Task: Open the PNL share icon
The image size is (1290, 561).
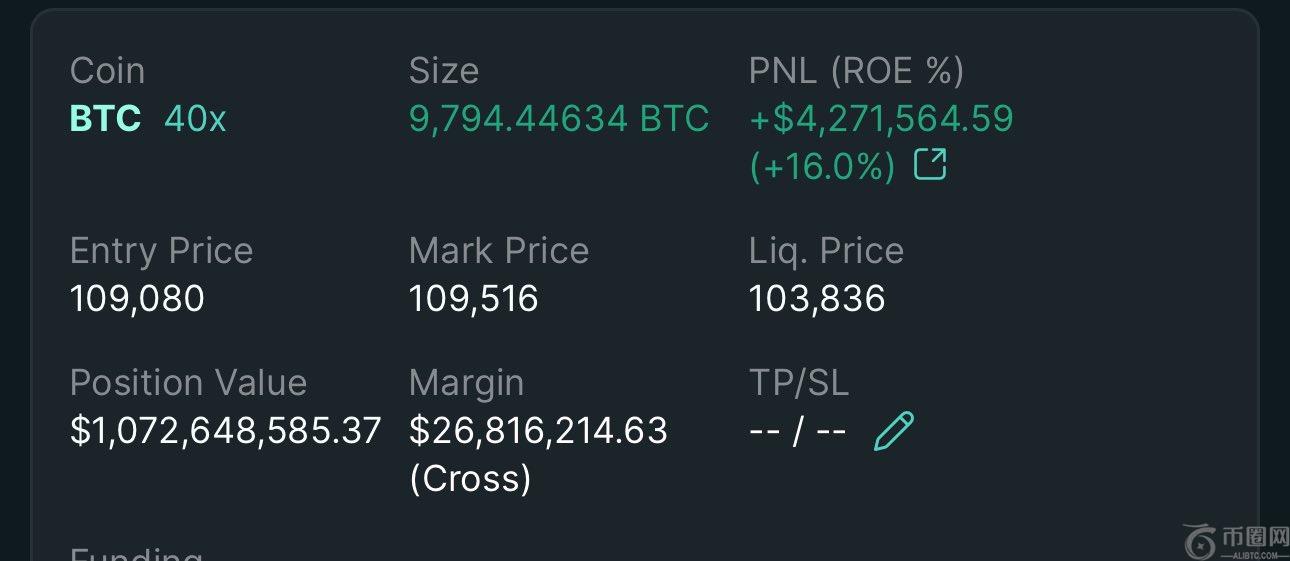Action: pos(930,165)
